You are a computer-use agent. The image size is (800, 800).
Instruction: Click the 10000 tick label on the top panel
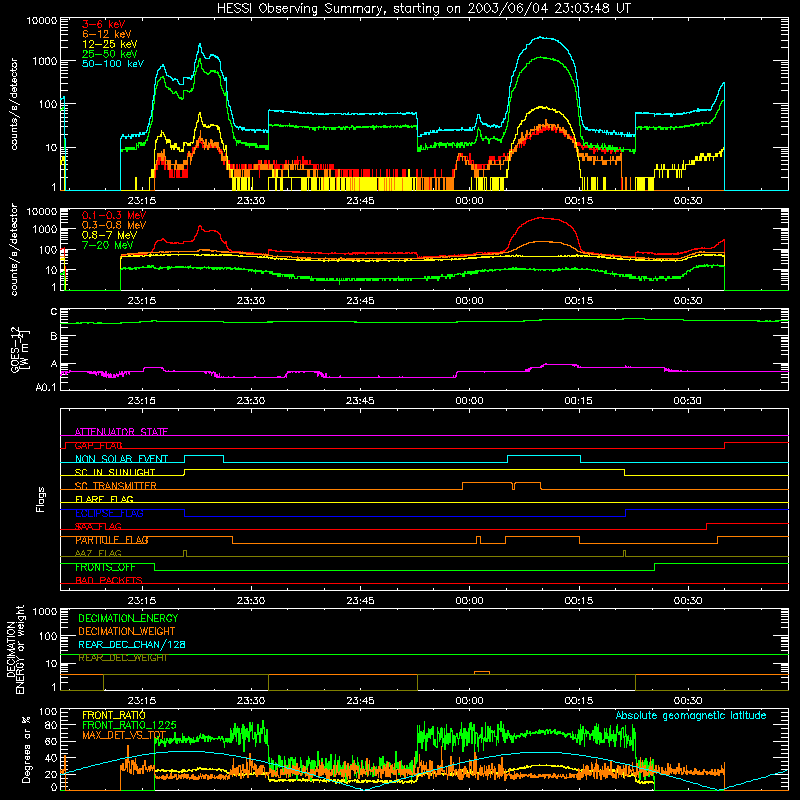click(42, 20)
